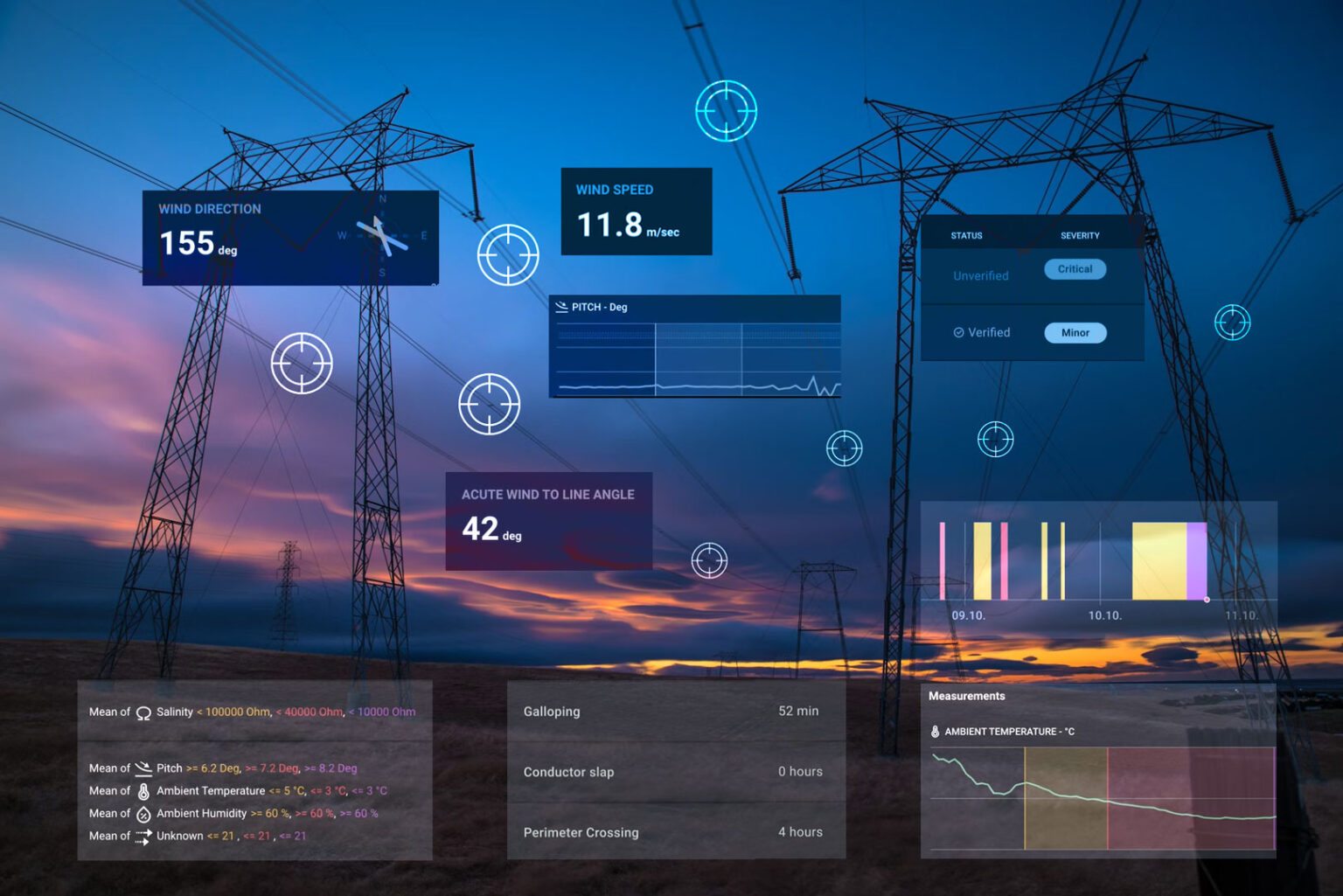Image resolution: width=1343 pixels, height=896 pixels.
Task: Click the thermometer icon in the Measurements panel
Action: 936,732
